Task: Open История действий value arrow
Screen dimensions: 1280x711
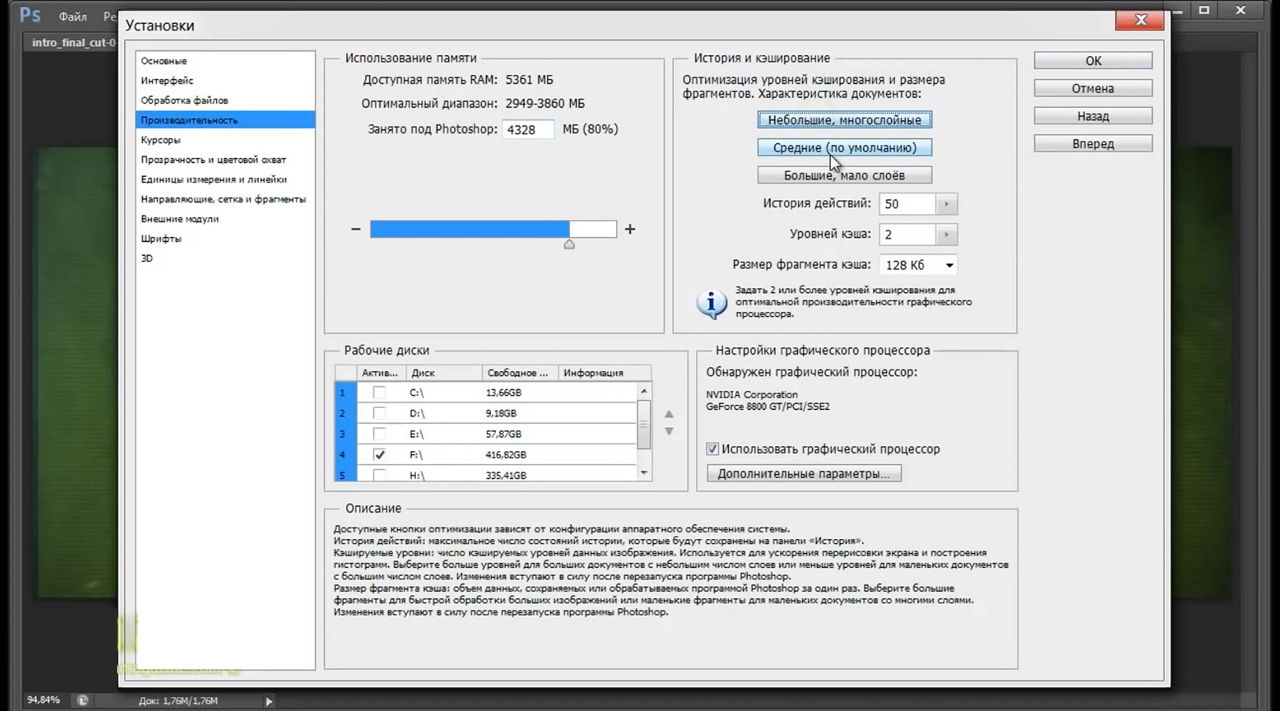Action: [946, 204]
